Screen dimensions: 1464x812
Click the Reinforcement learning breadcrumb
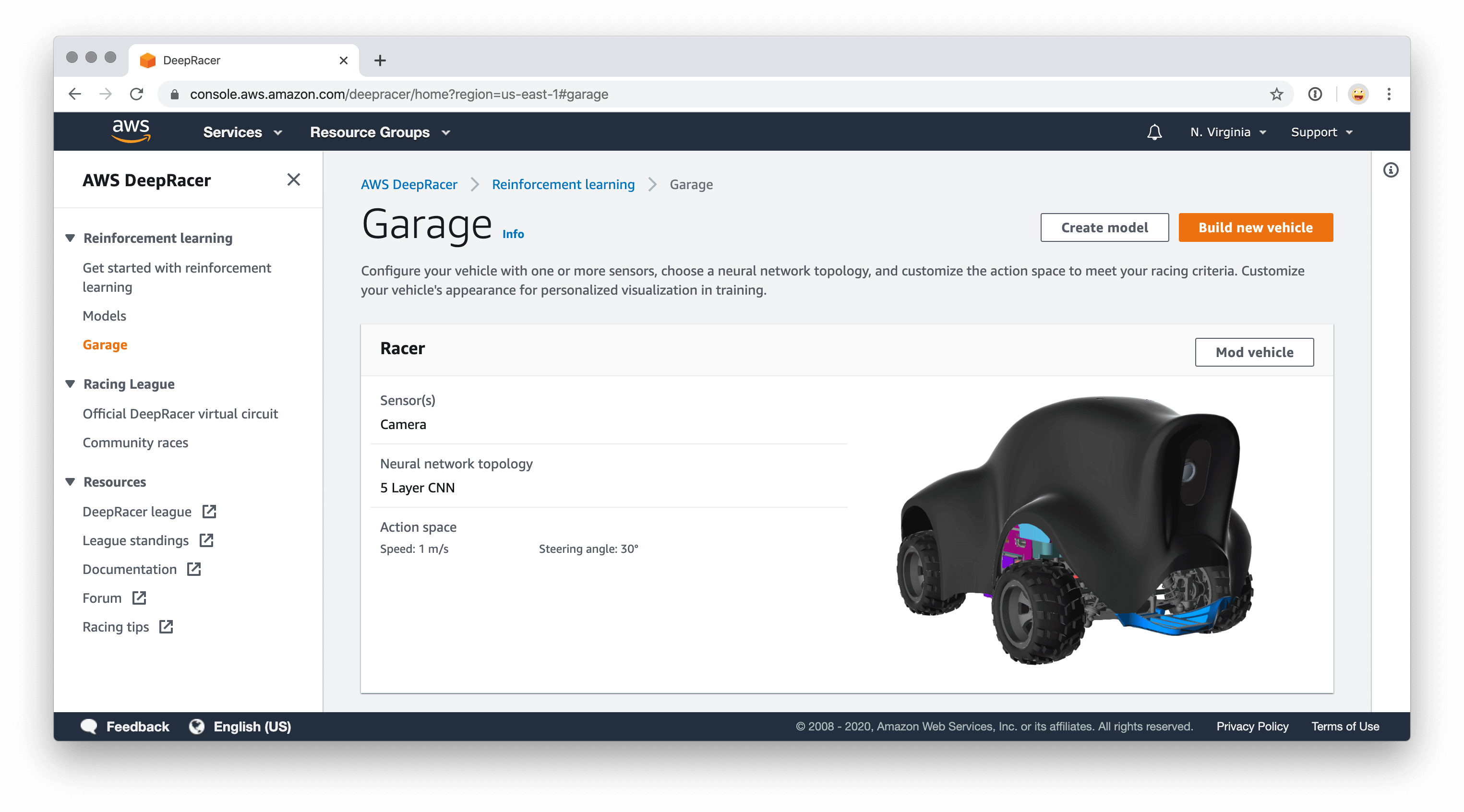(x=563, y=184)
